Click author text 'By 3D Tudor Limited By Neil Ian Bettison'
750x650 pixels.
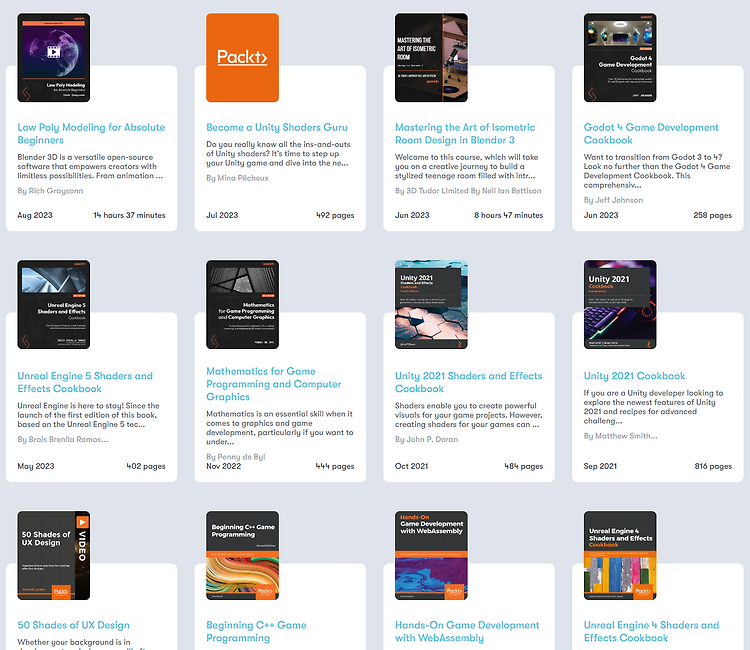coord(468,191)
